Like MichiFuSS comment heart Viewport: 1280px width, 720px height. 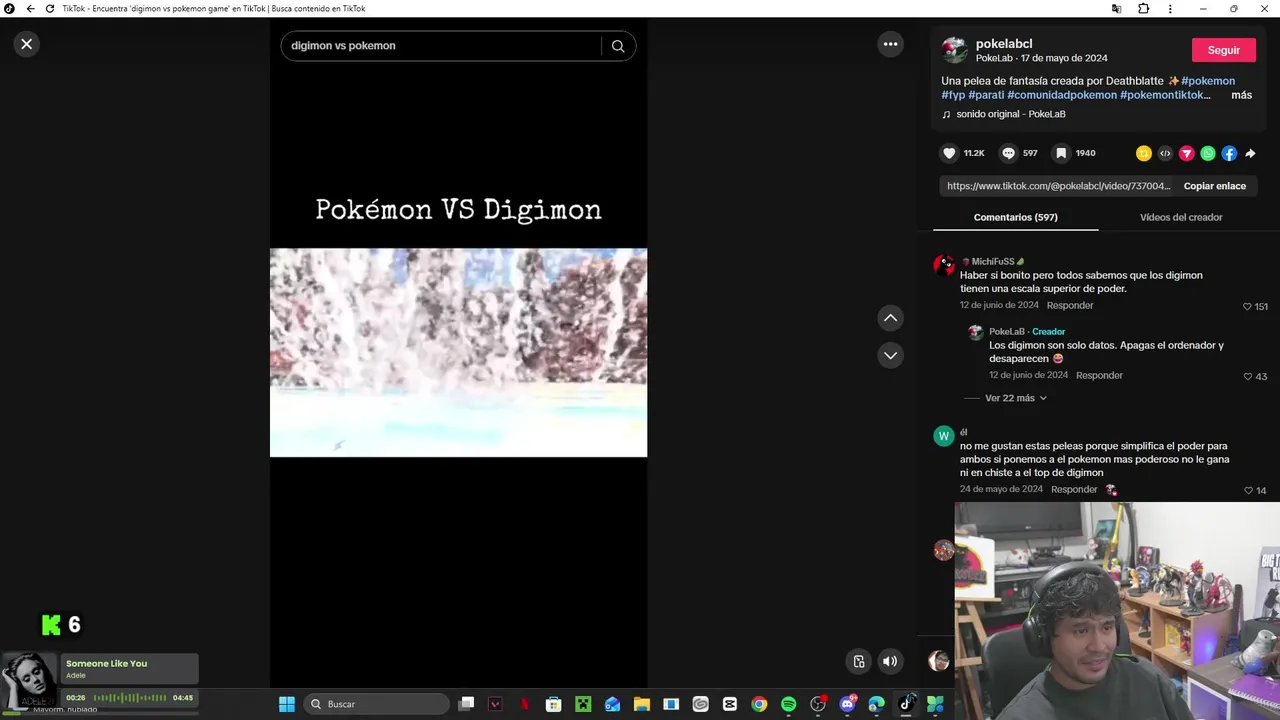[1247, 306]
